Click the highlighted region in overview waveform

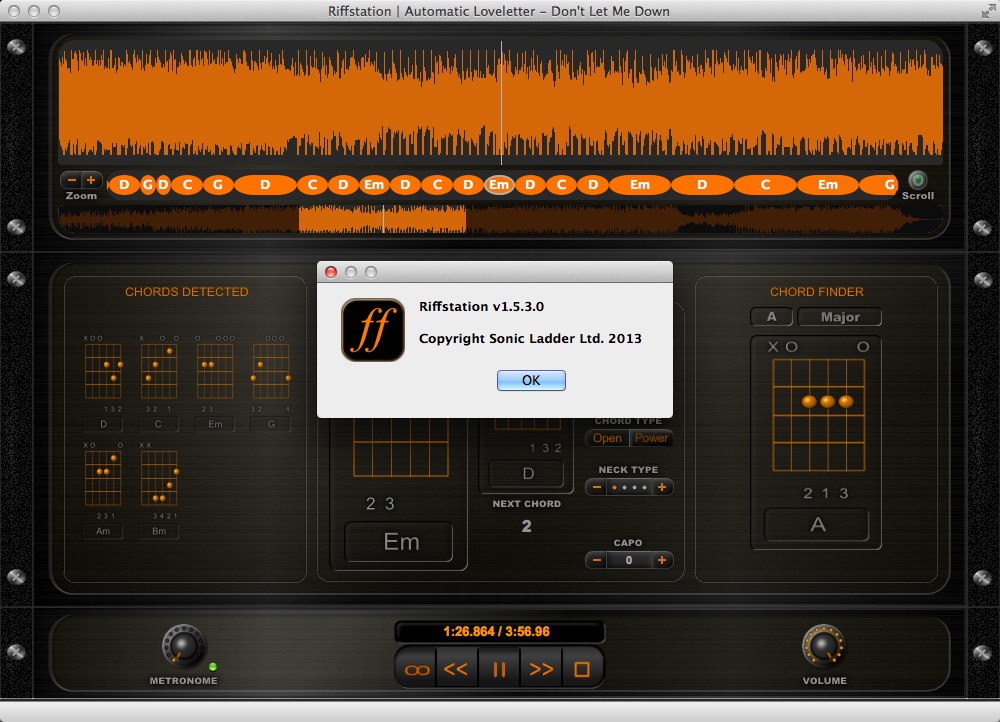382,219
